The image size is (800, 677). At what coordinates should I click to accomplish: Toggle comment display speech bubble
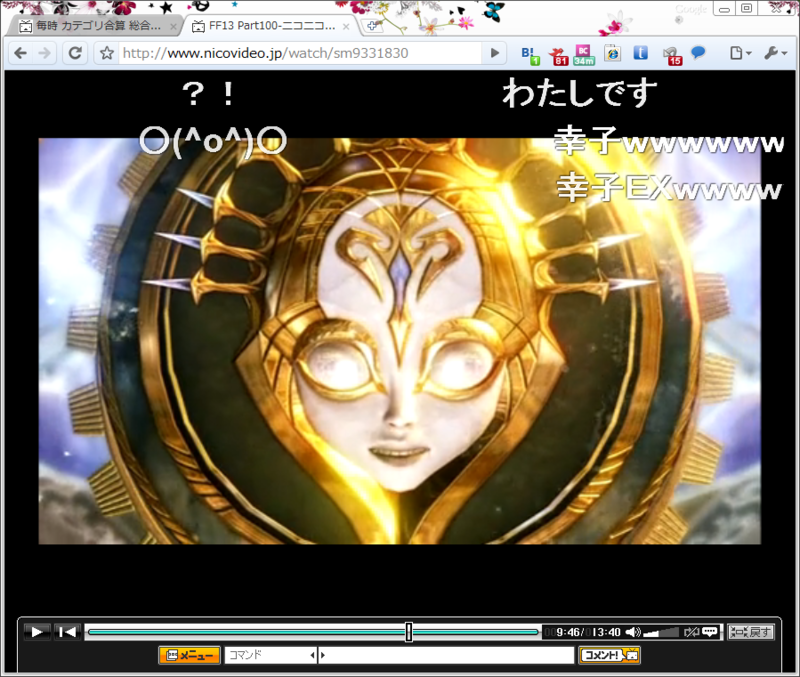click(710, 633)
